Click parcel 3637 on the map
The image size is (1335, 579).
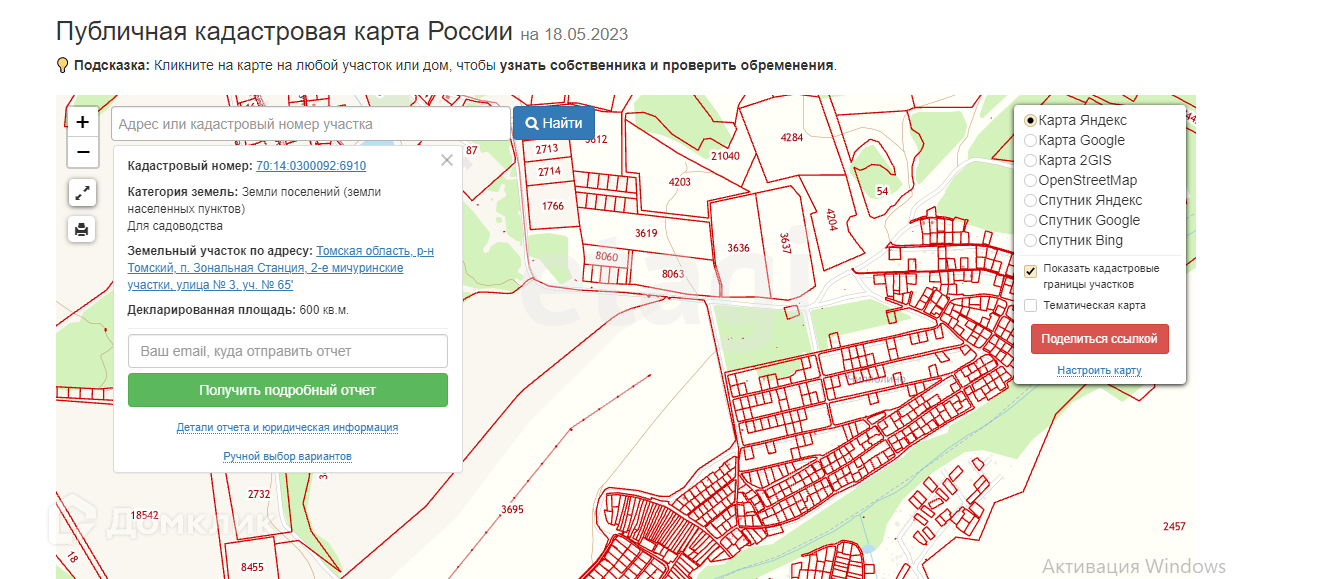pyautogui.click(x=785, y=244)
